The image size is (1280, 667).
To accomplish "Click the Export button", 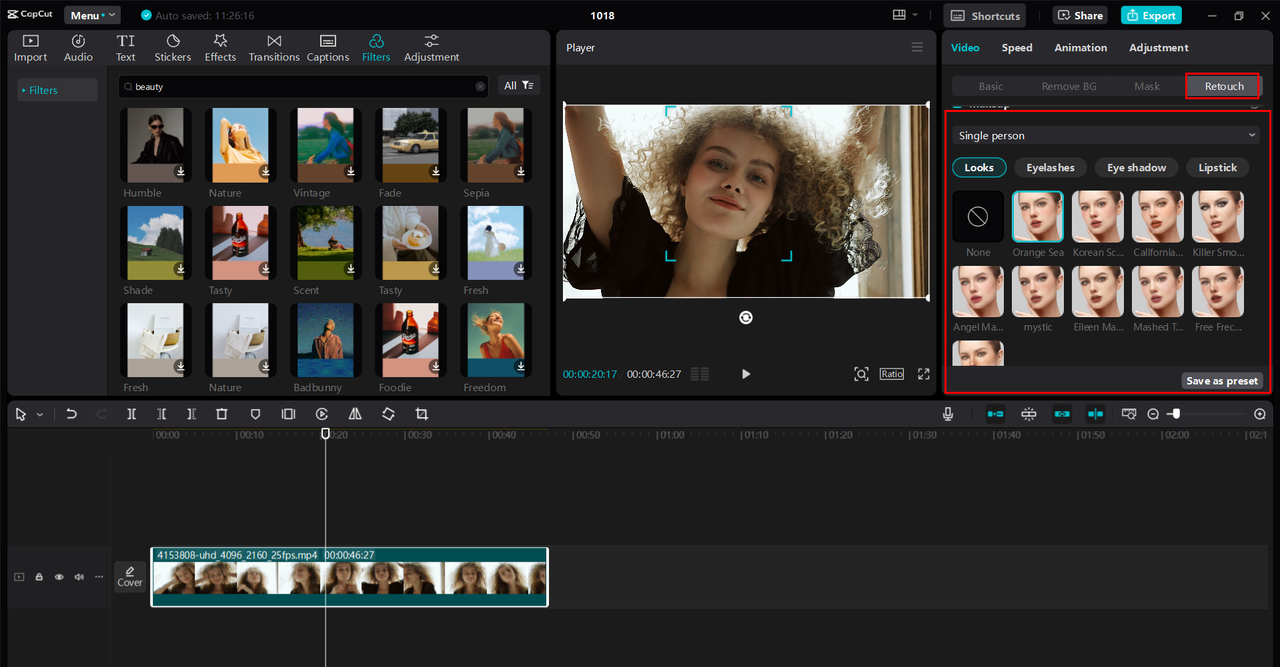I will [1151, 15].
